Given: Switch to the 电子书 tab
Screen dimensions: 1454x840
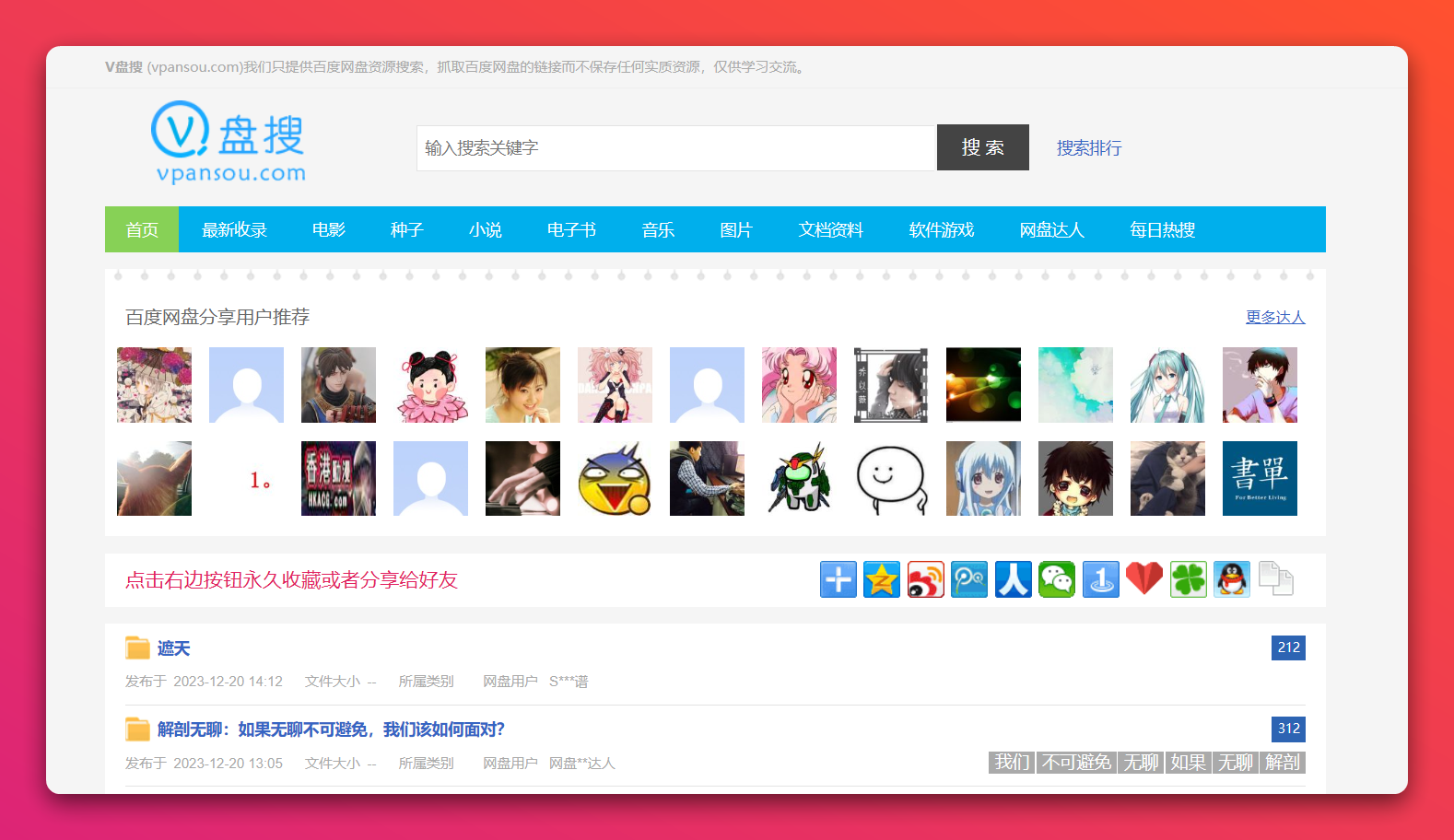Looking at the screenshot, I should tap(571, 230).
